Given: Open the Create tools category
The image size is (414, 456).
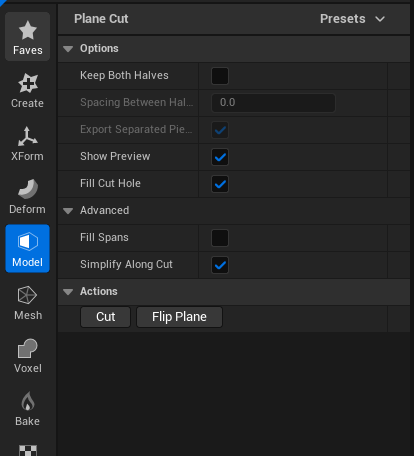Looking at the screenshot, I should click(x=28, y=90).
